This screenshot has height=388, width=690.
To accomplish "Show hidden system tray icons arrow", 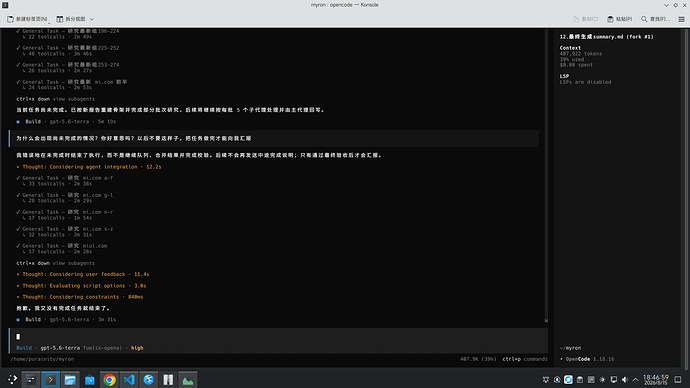I will click(x=635, y=380).
